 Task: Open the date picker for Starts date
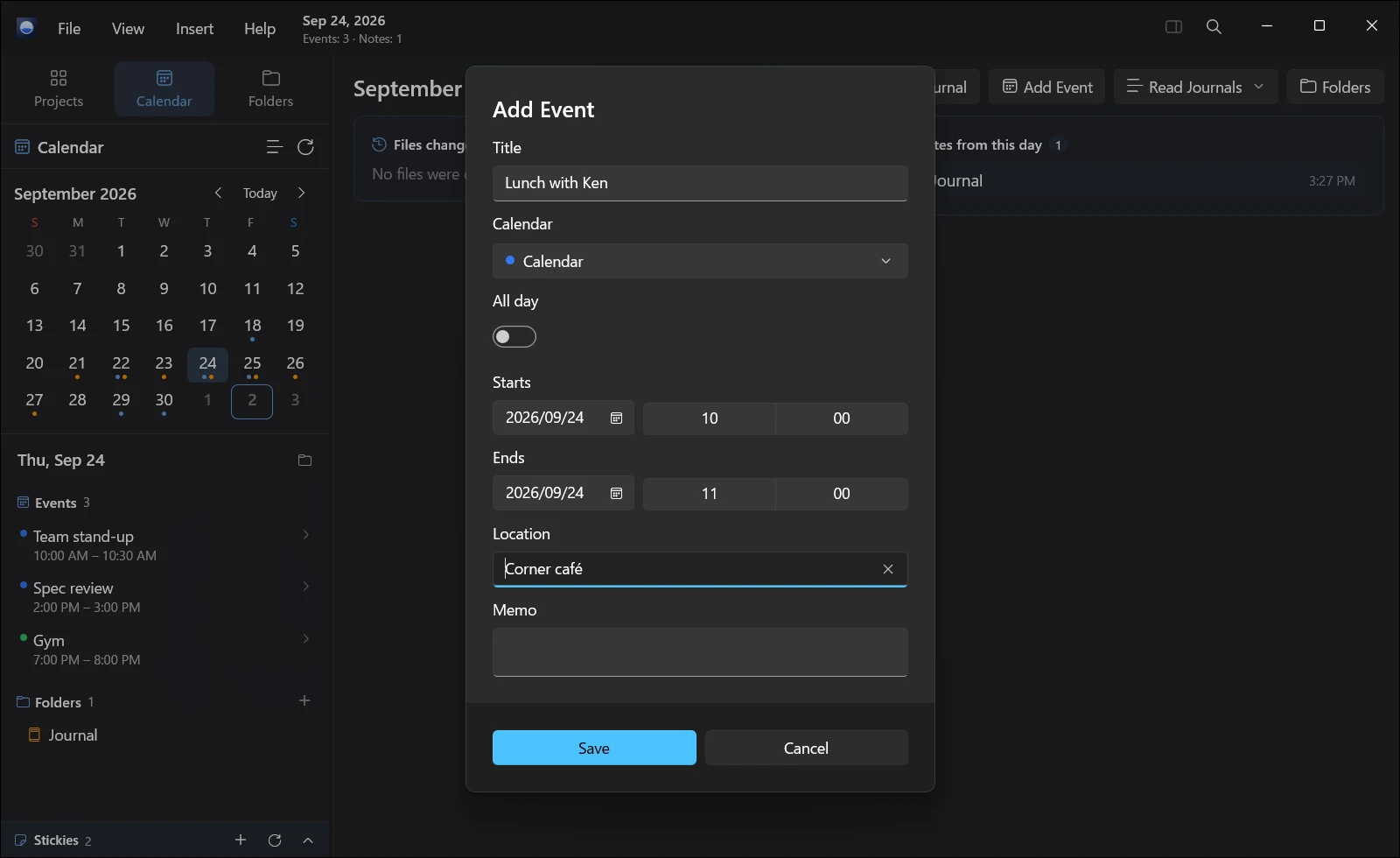point(616,418)
